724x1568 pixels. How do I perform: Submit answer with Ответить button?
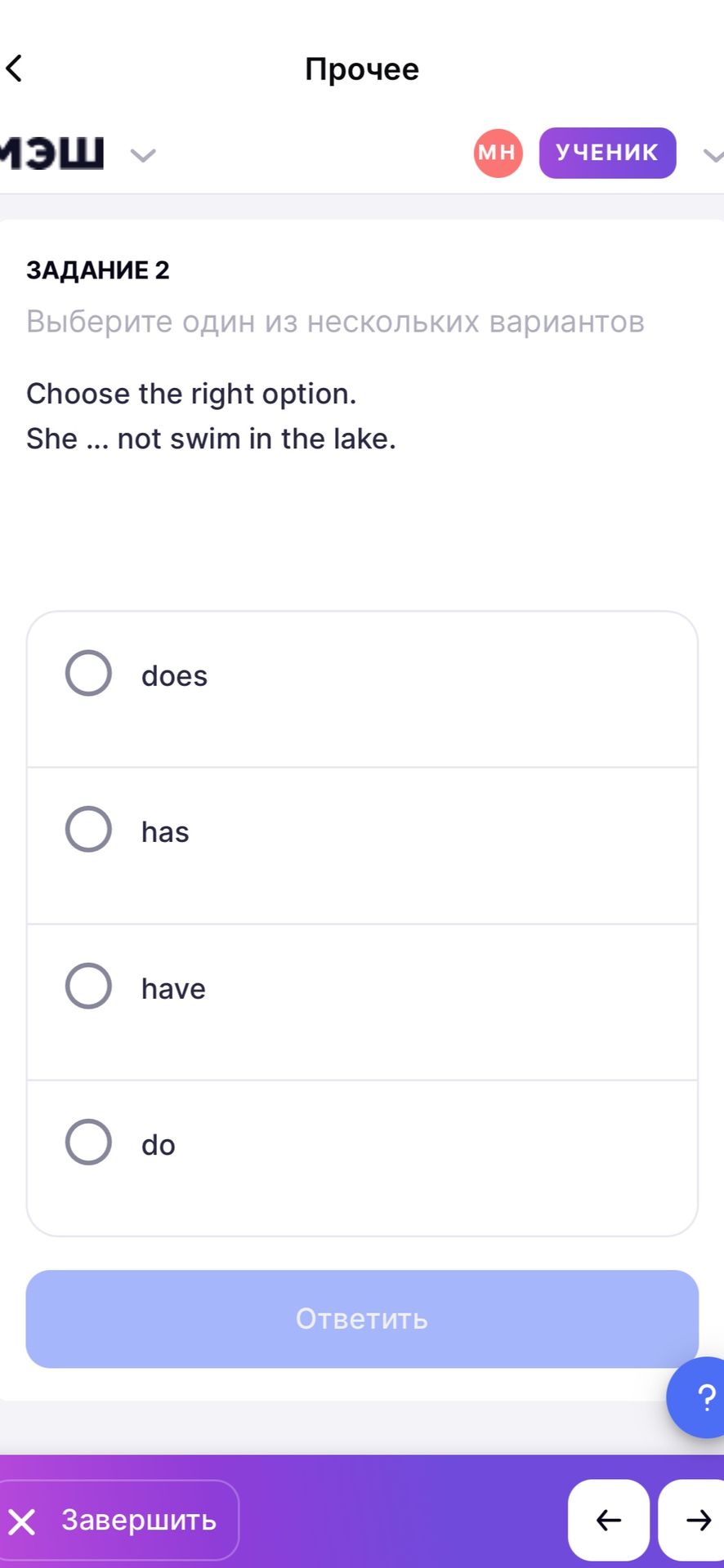click(362, 1319)
